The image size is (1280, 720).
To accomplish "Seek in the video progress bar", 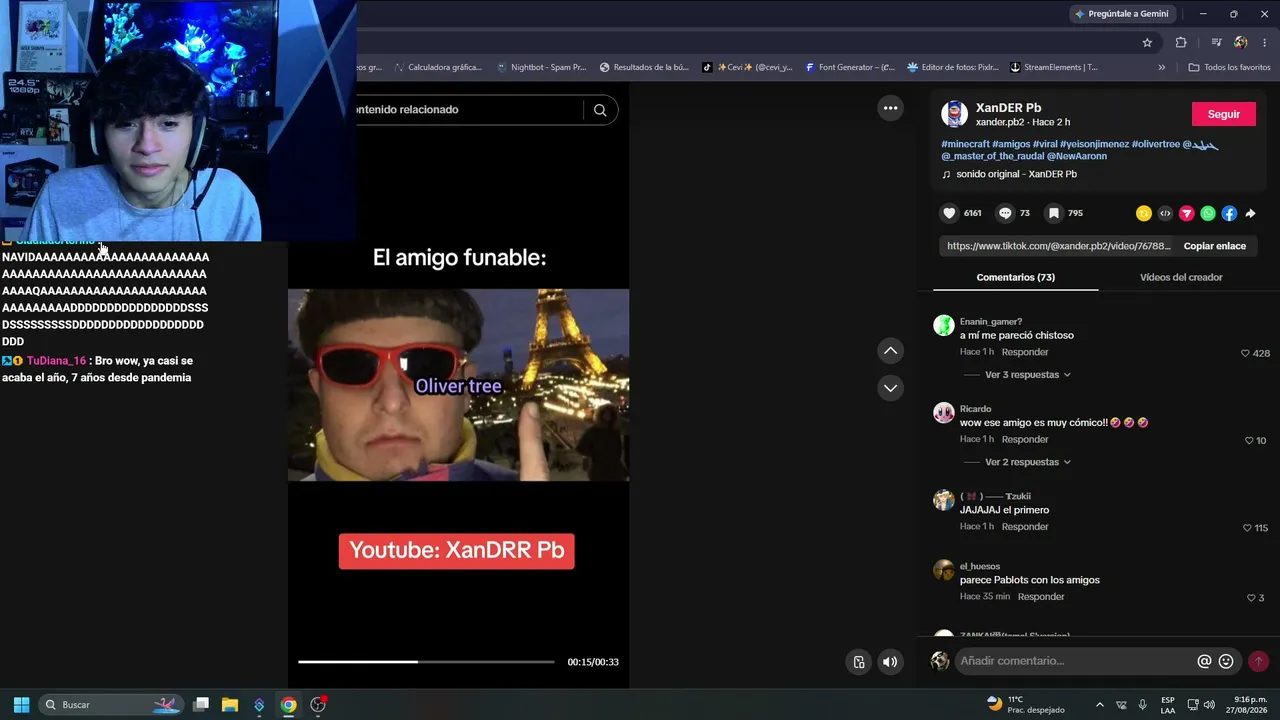I will pos(426,662).
